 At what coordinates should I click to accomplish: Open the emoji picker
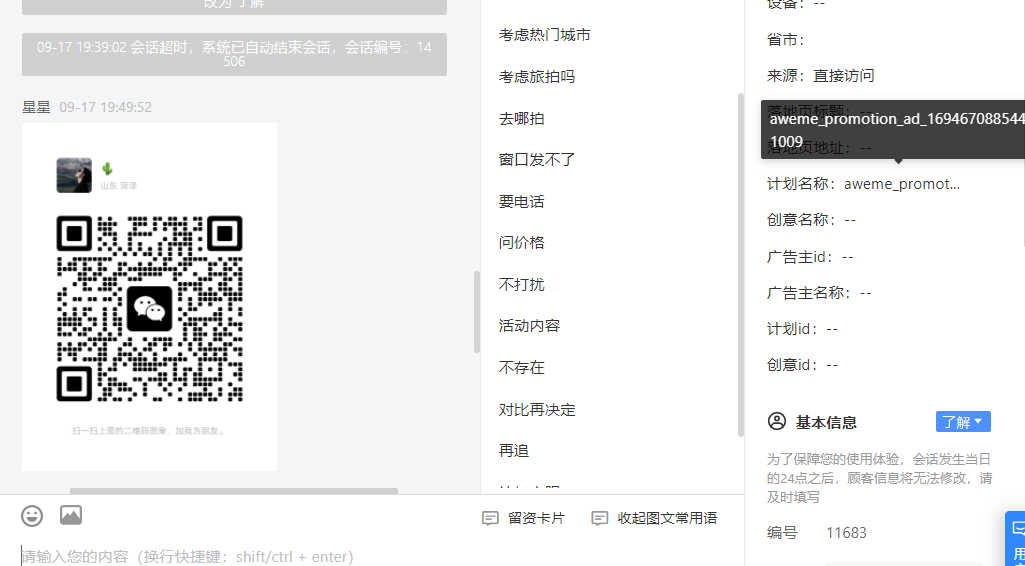tap(32, 516)
